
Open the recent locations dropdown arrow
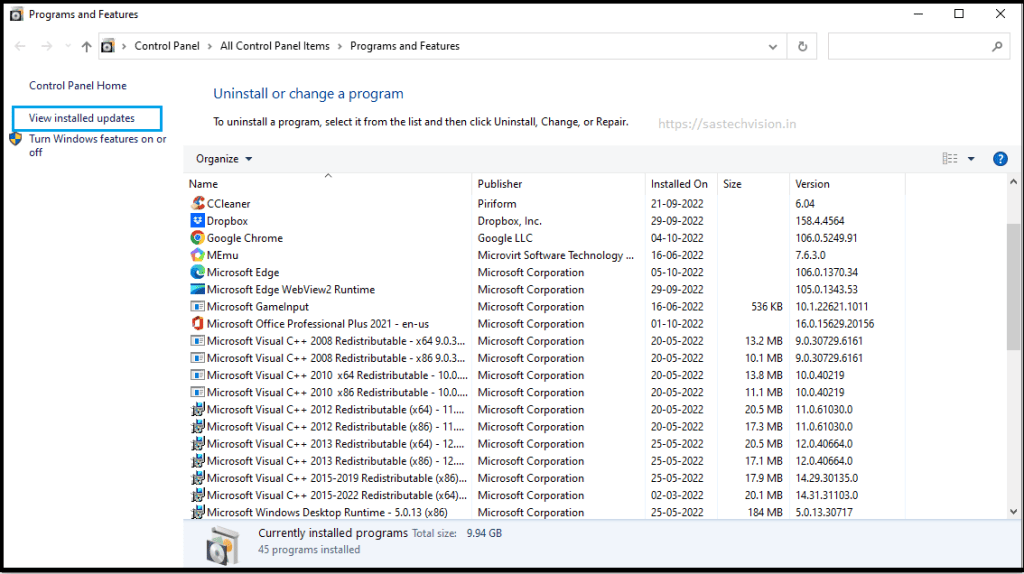point(68,46)
